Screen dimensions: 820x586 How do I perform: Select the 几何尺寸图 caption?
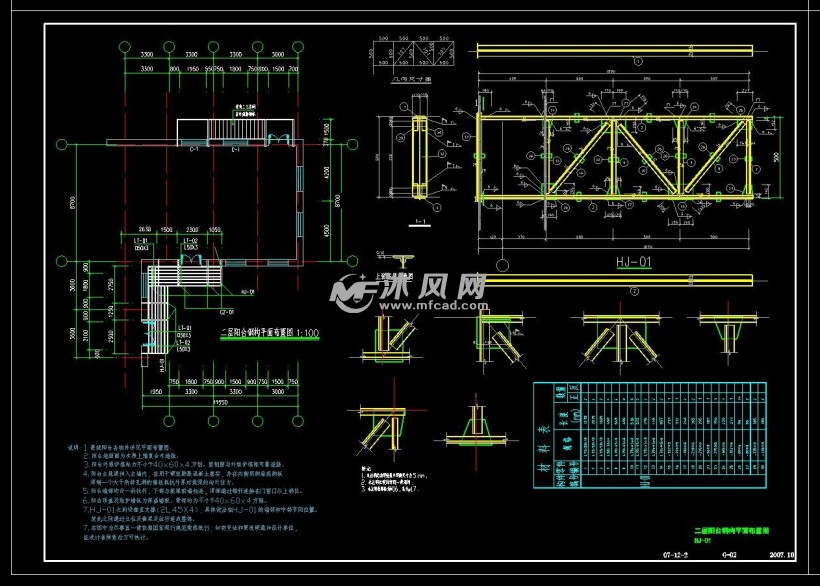point(412,79)
